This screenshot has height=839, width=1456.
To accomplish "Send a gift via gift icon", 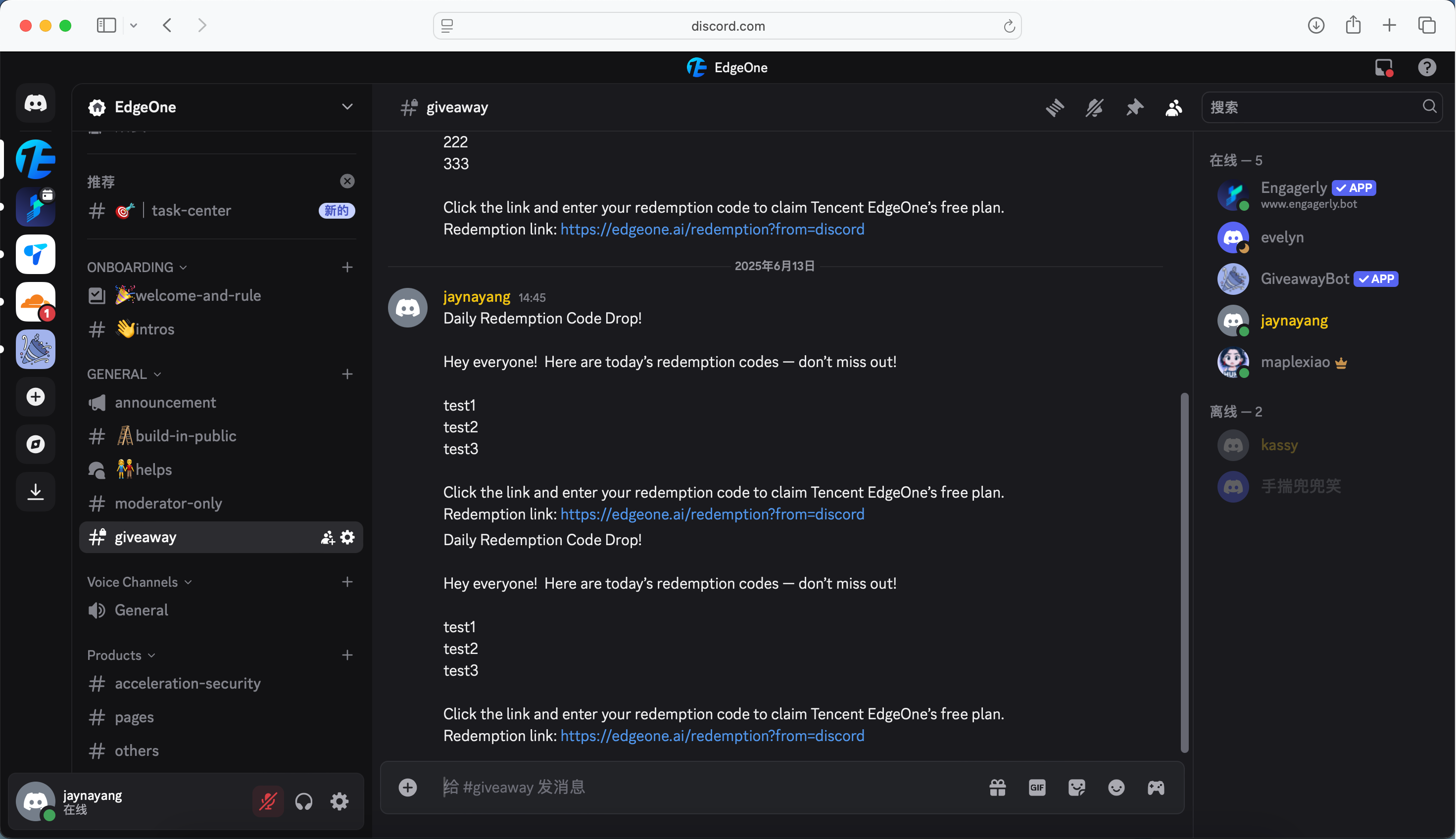I will coord(998,787).
